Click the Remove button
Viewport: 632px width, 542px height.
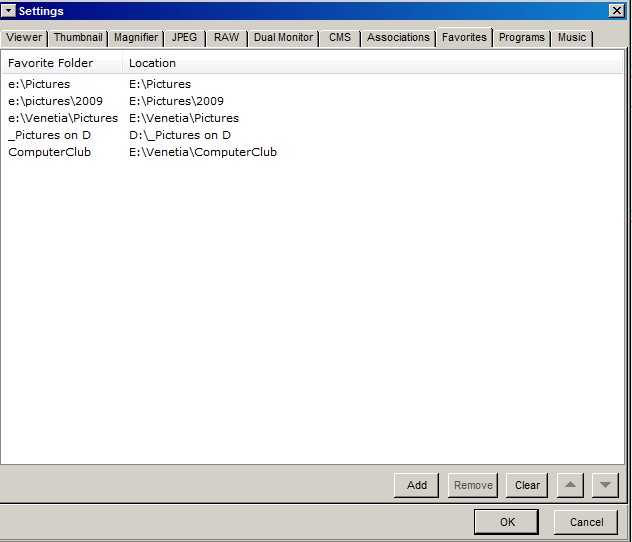point(473,485)
